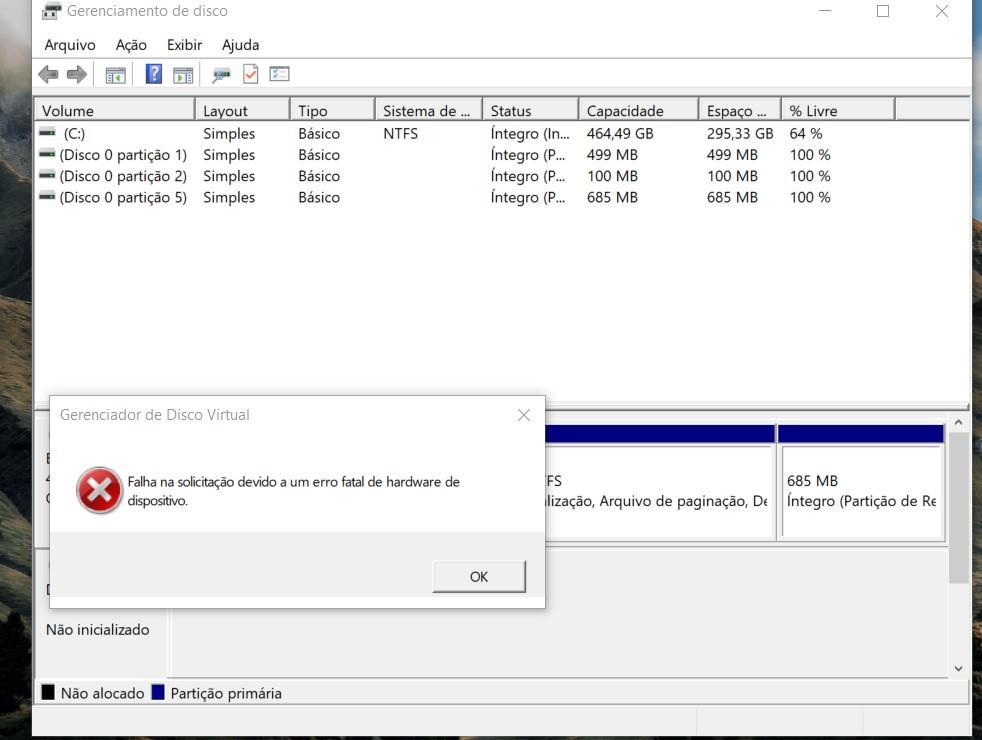Open the Arquivo menu
Image resolution: width=982 pixels, height=740 pixels.
[x=70, y=45]
